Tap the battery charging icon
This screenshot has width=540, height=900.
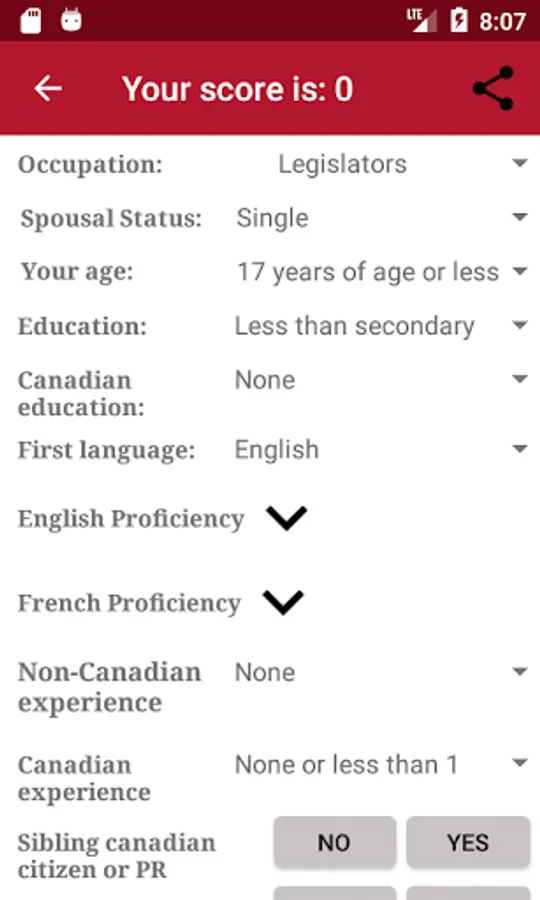tap(459, 20)
